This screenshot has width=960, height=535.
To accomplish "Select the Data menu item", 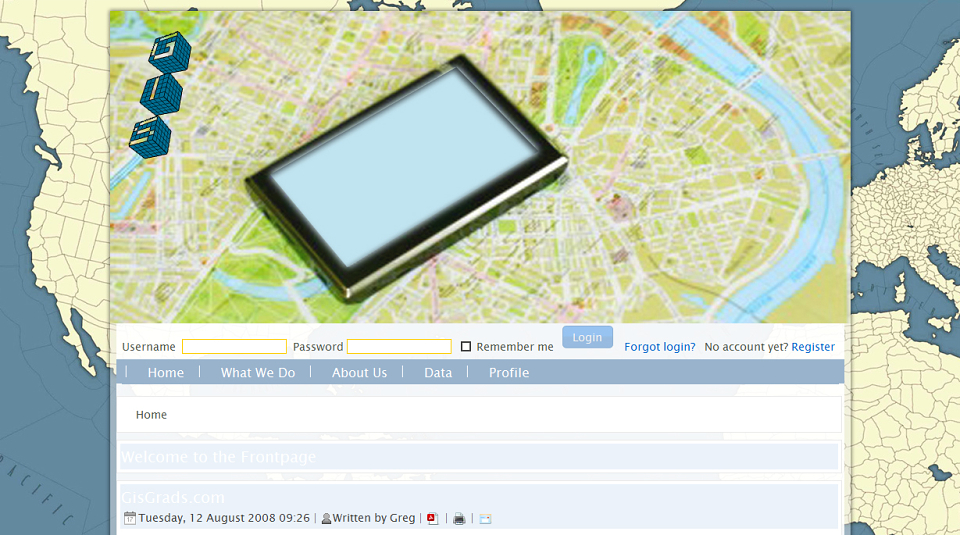I will coord(438,372).
